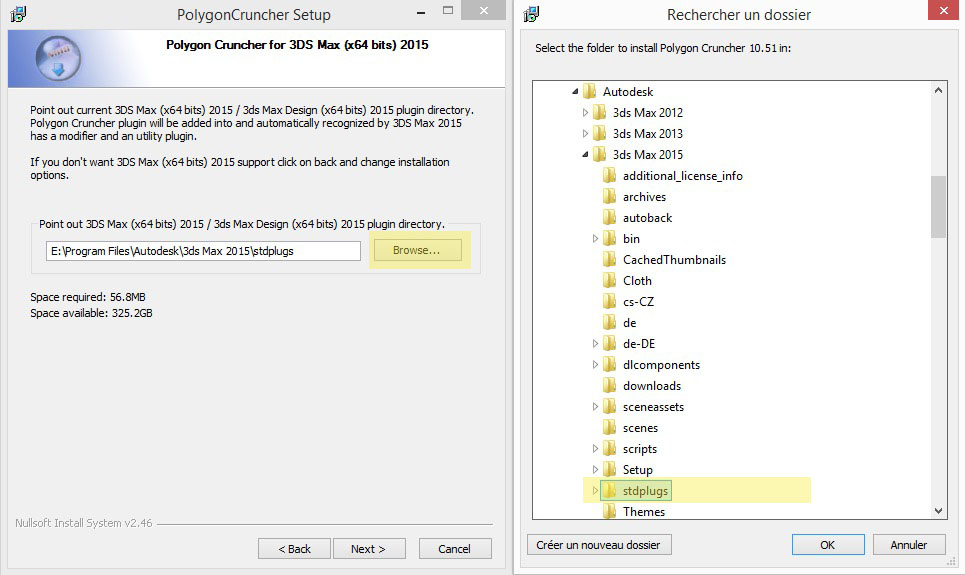Click Annuler in the folder dialog
The width and height of the screenshot is (965, 575).
(908, 545)
